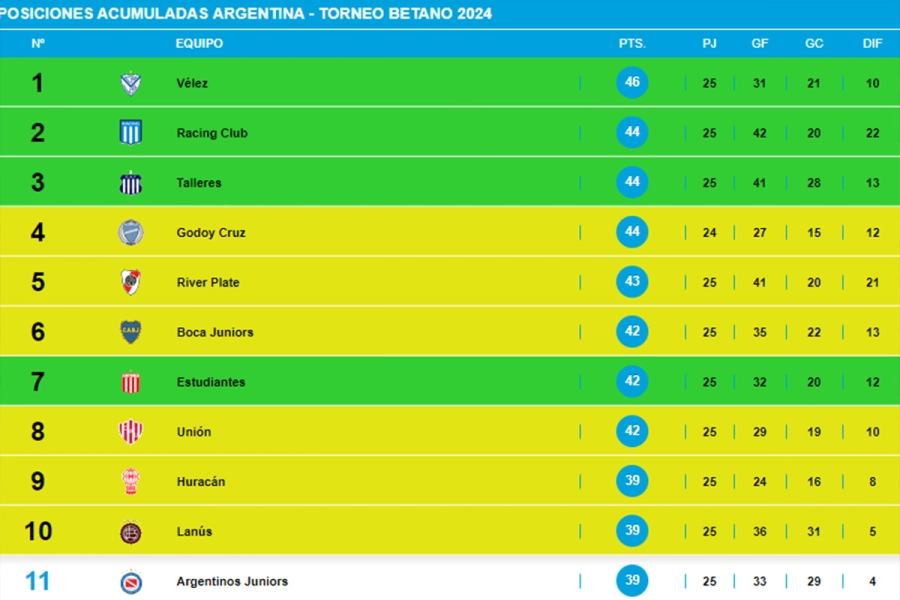Open the River Plate team name link

pyautogui.click(x=208, y=282)
